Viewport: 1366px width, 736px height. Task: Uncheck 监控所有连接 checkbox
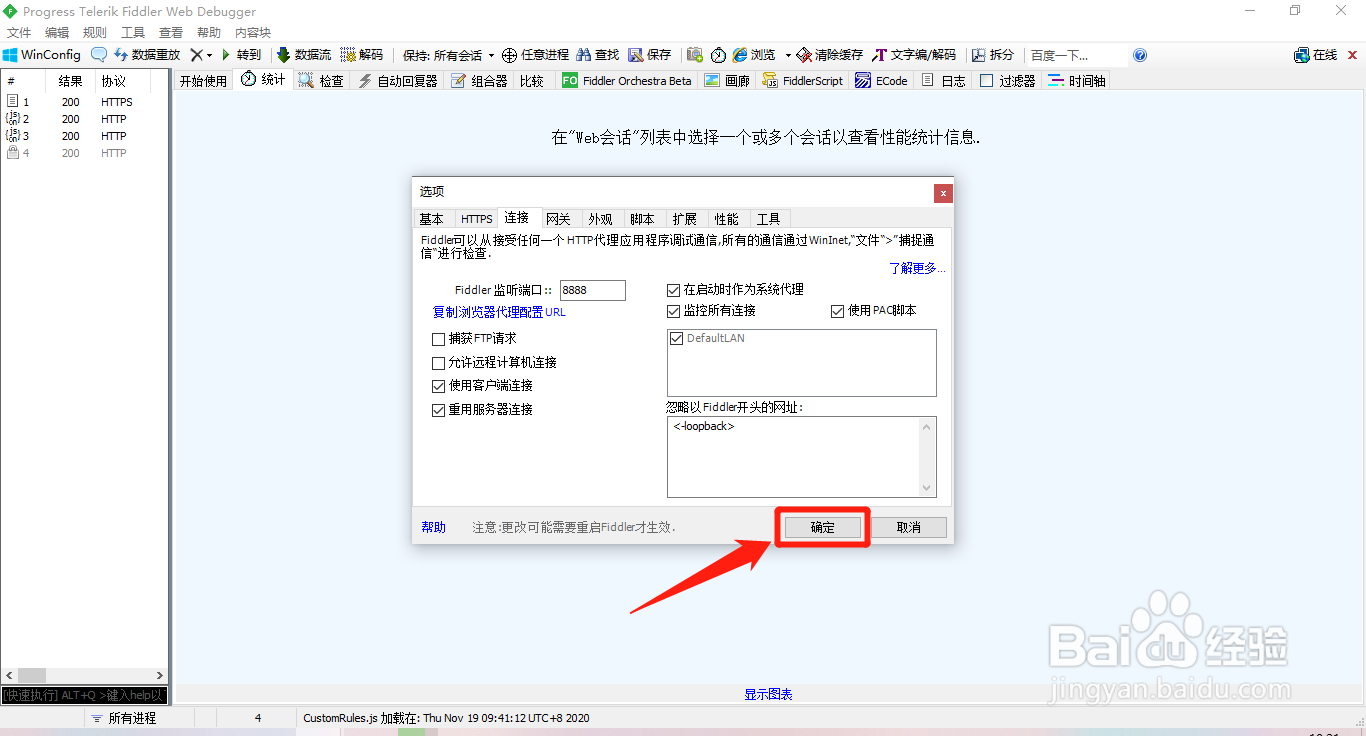tap(674, 311)
